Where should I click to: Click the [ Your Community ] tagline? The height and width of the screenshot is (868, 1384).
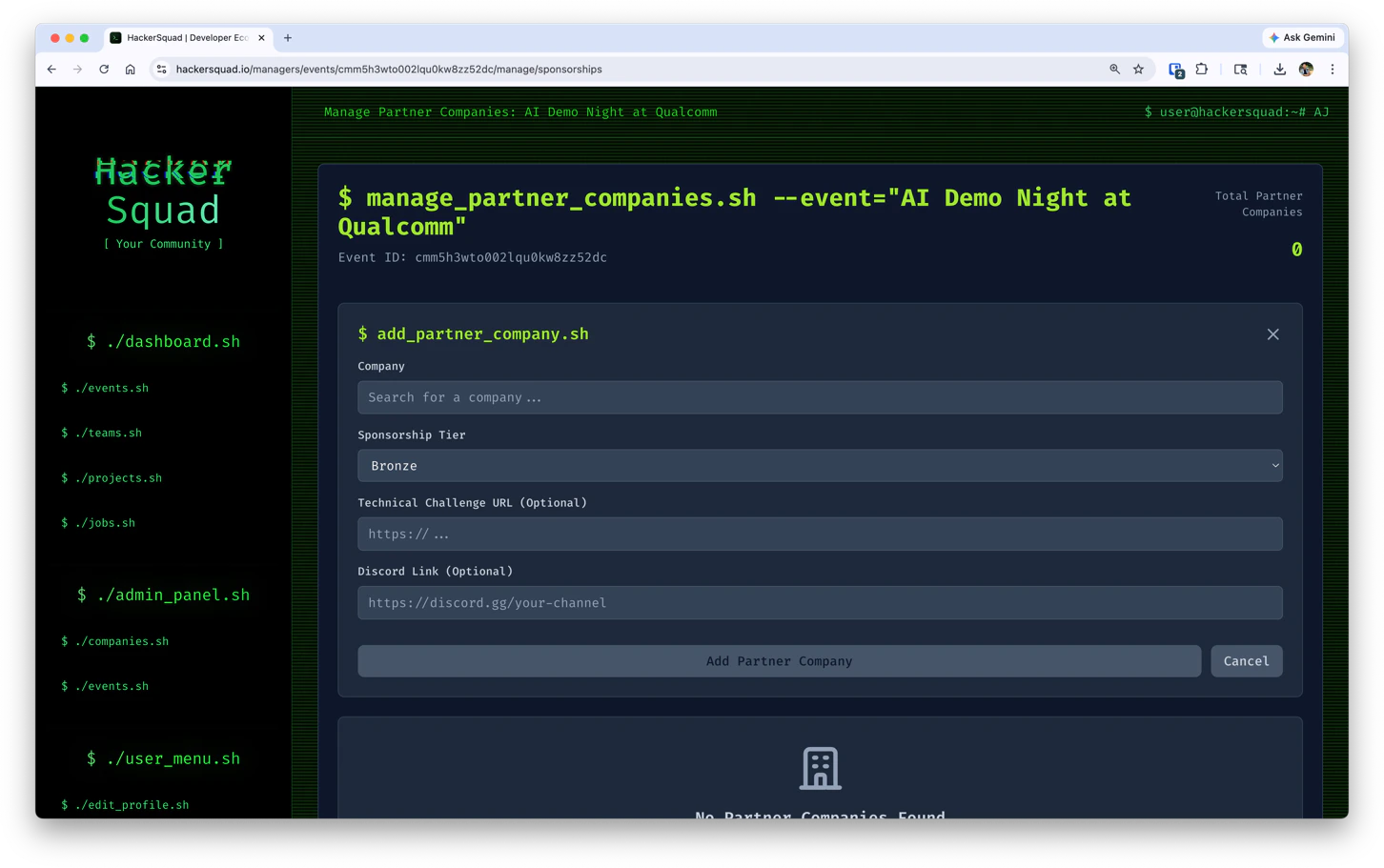164,245
